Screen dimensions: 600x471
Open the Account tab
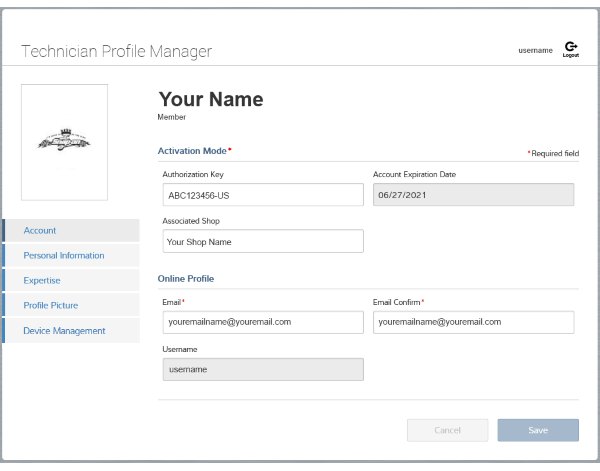[71, 231]
